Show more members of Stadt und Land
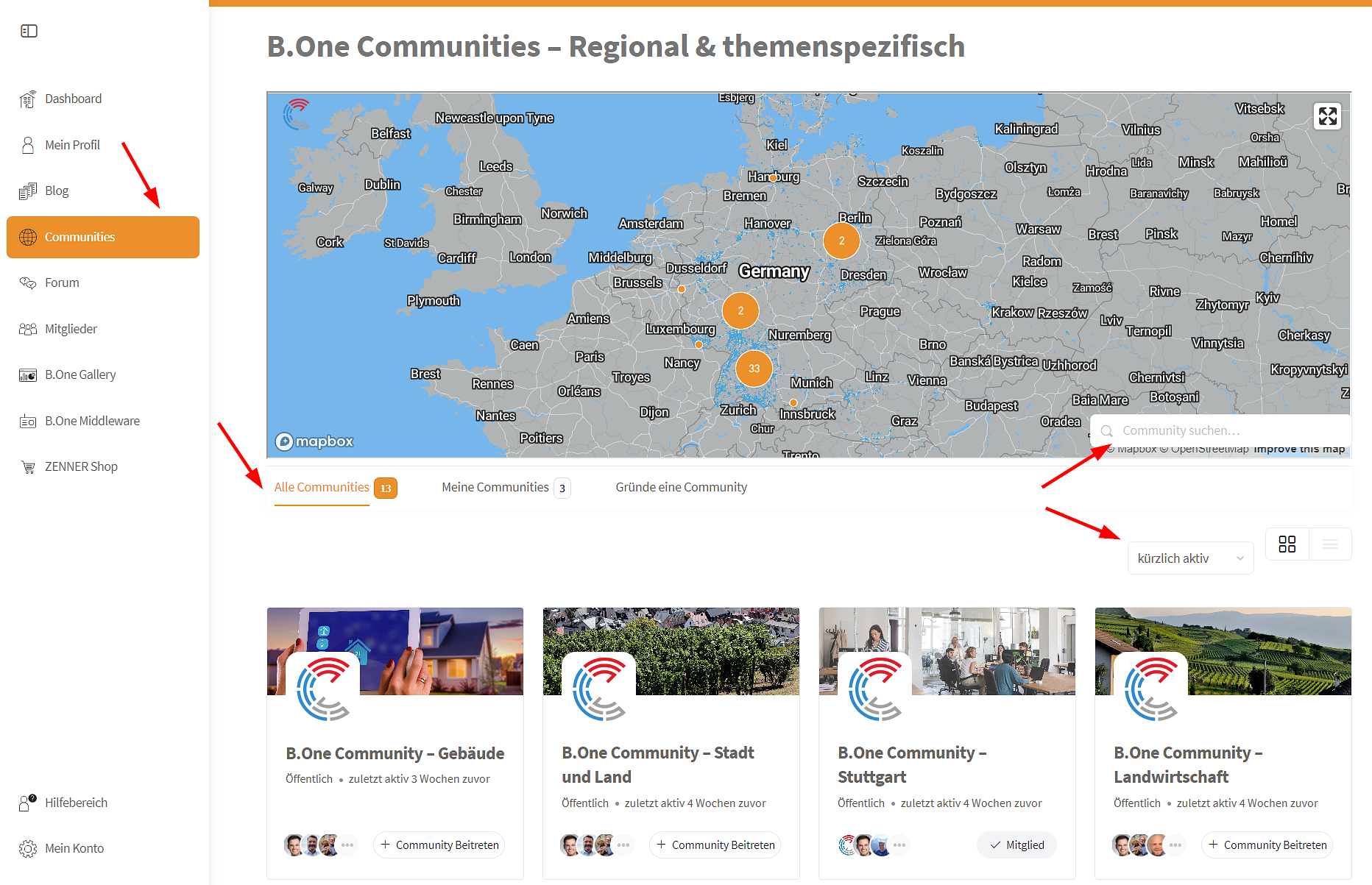The image size is (1372, 885). [x=623, y=845]
